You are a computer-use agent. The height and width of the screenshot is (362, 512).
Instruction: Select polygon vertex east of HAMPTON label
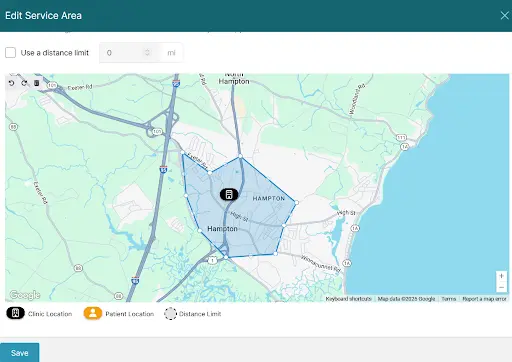(x=296, y=202)
